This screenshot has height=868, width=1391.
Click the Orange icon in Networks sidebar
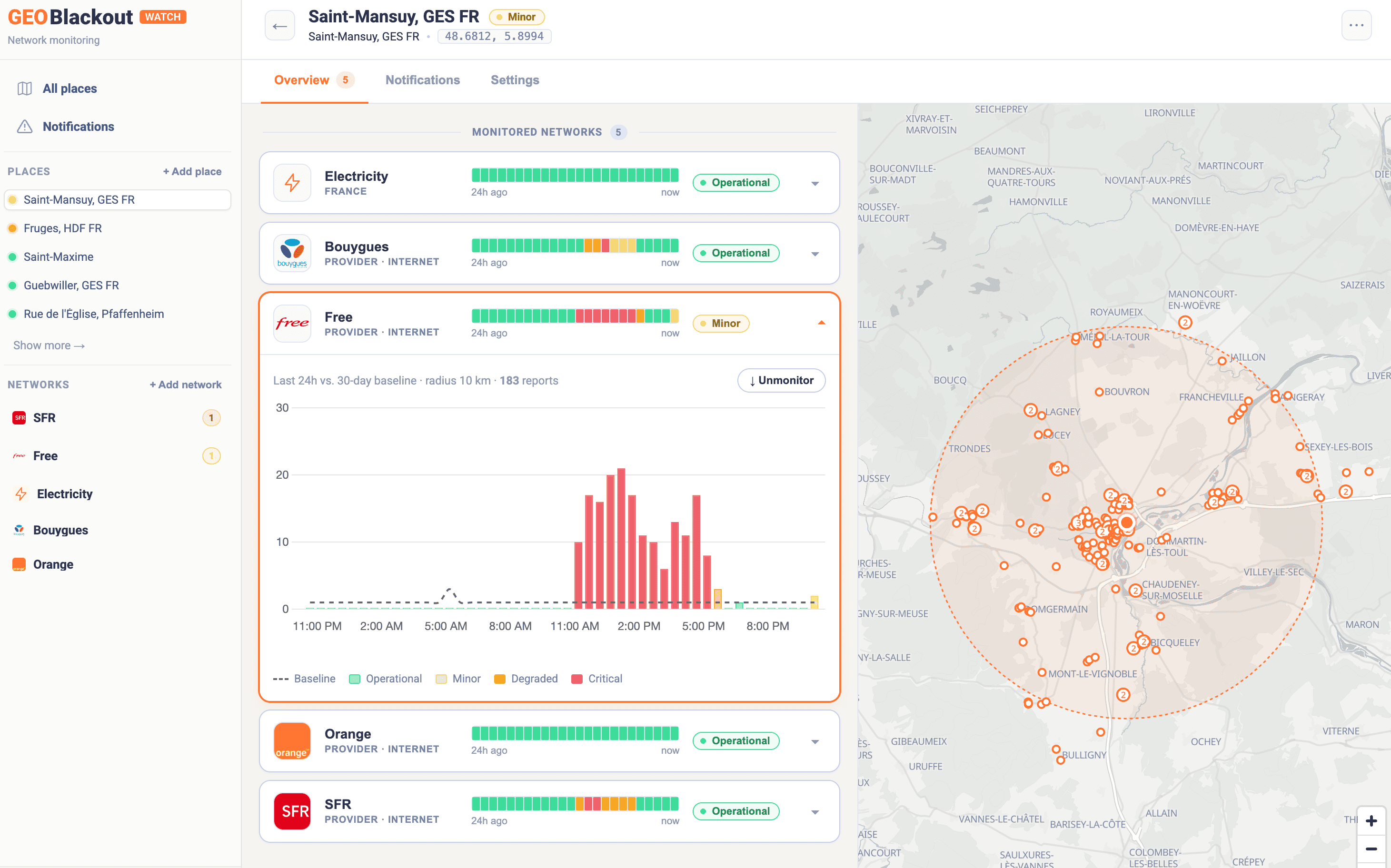coord(20,564)
